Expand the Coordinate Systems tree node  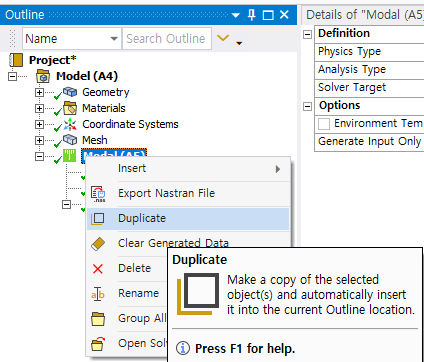(x=39, y=124)
